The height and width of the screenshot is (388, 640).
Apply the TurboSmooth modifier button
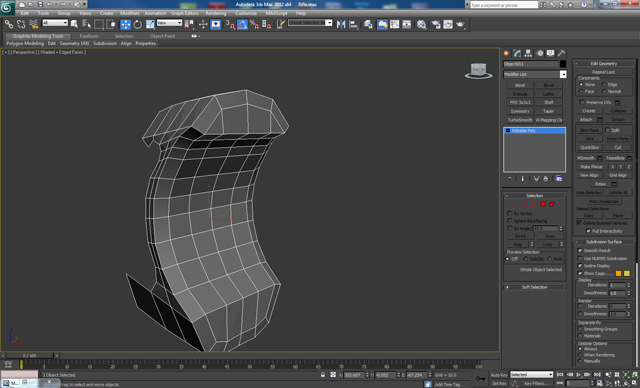pyautogui.click(x=520, y=120)
